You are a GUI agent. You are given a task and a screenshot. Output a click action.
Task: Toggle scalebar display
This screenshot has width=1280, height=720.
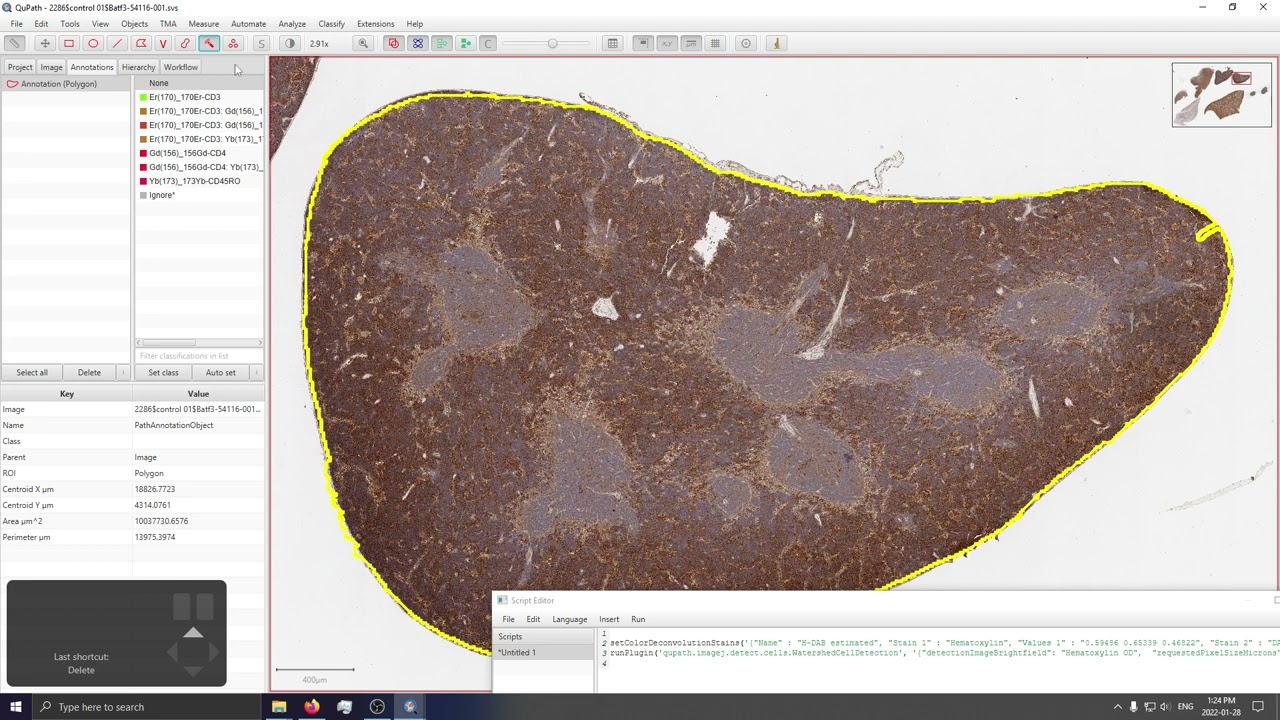pyautogui.click(x=691, y=43)
